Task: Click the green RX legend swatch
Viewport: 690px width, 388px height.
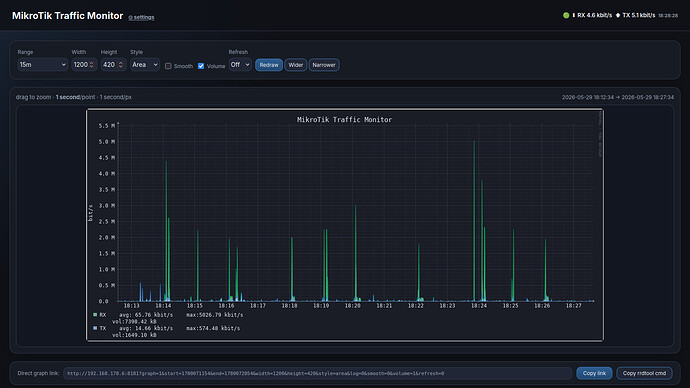Action: pos(95,315)
